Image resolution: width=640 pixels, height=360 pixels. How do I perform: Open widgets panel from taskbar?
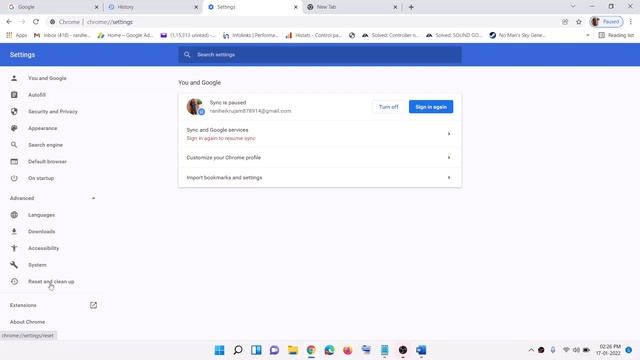point(256,350)
